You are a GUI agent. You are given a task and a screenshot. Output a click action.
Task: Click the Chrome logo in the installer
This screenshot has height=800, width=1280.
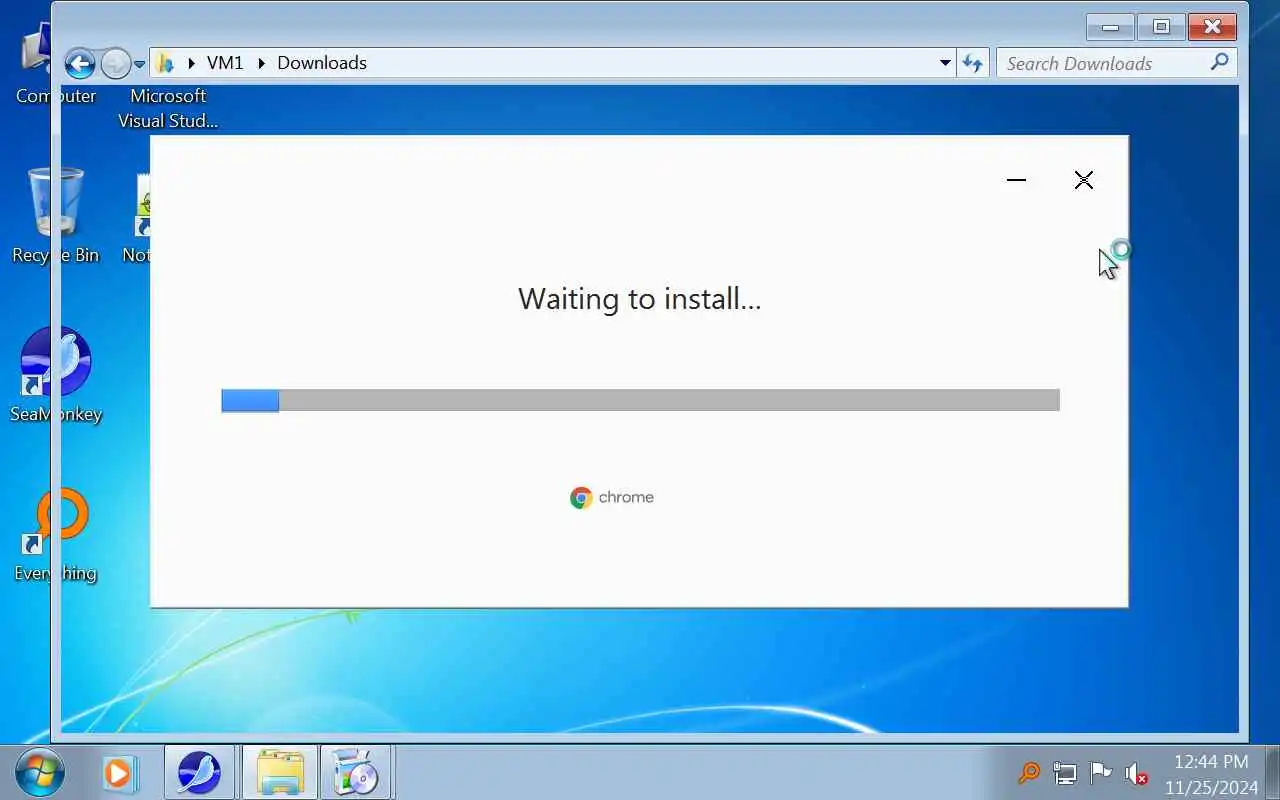coord(612,497)
